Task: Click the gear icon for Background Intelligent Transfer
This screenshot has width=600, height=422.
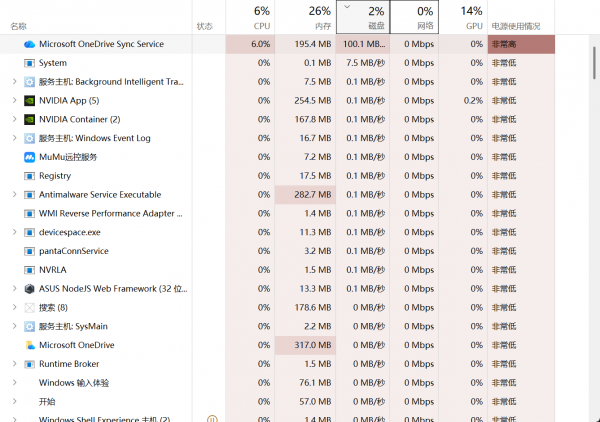Action: pyautogui.click(x=29, y=82)
